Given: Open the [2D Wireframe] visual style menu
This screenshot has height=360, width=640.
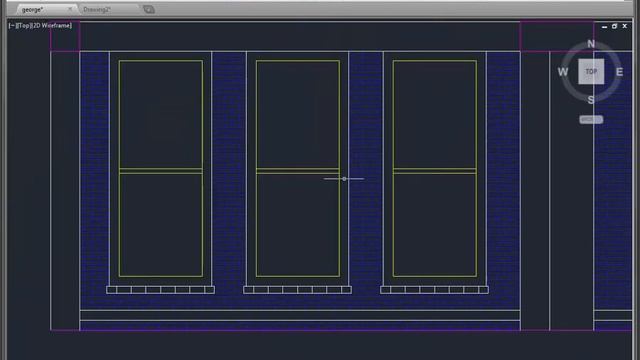Looking at the screenshot, I should (x=52, y=25).
